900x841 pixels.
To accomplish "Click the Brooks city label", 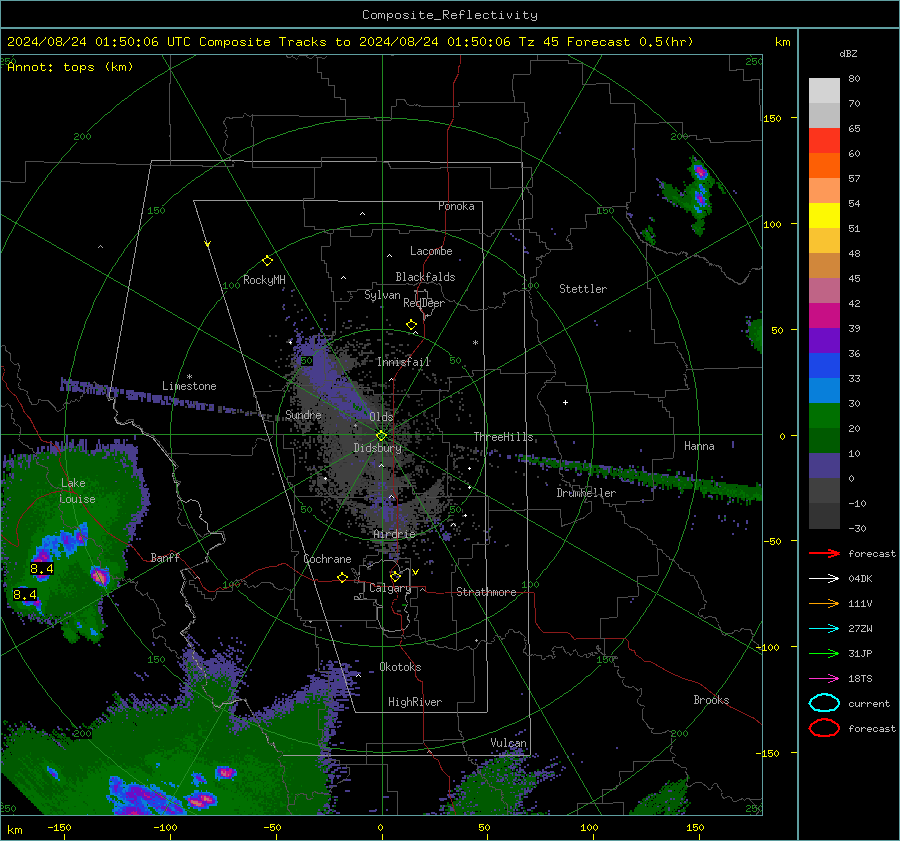I will [711, 700].
